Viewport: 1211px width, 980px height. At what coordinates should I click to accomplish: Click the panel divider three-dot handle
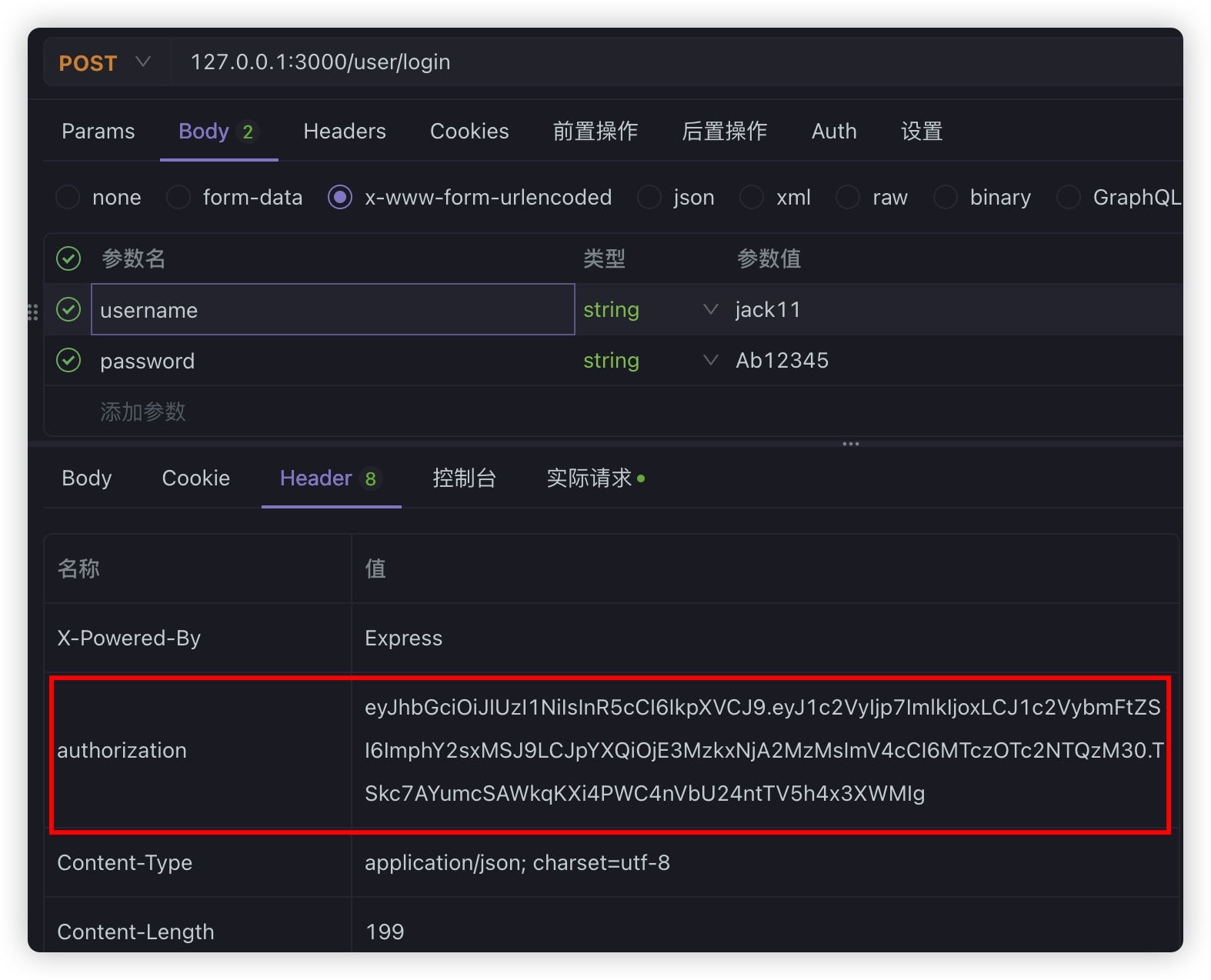pyautogui.click(x=850, y=444)
